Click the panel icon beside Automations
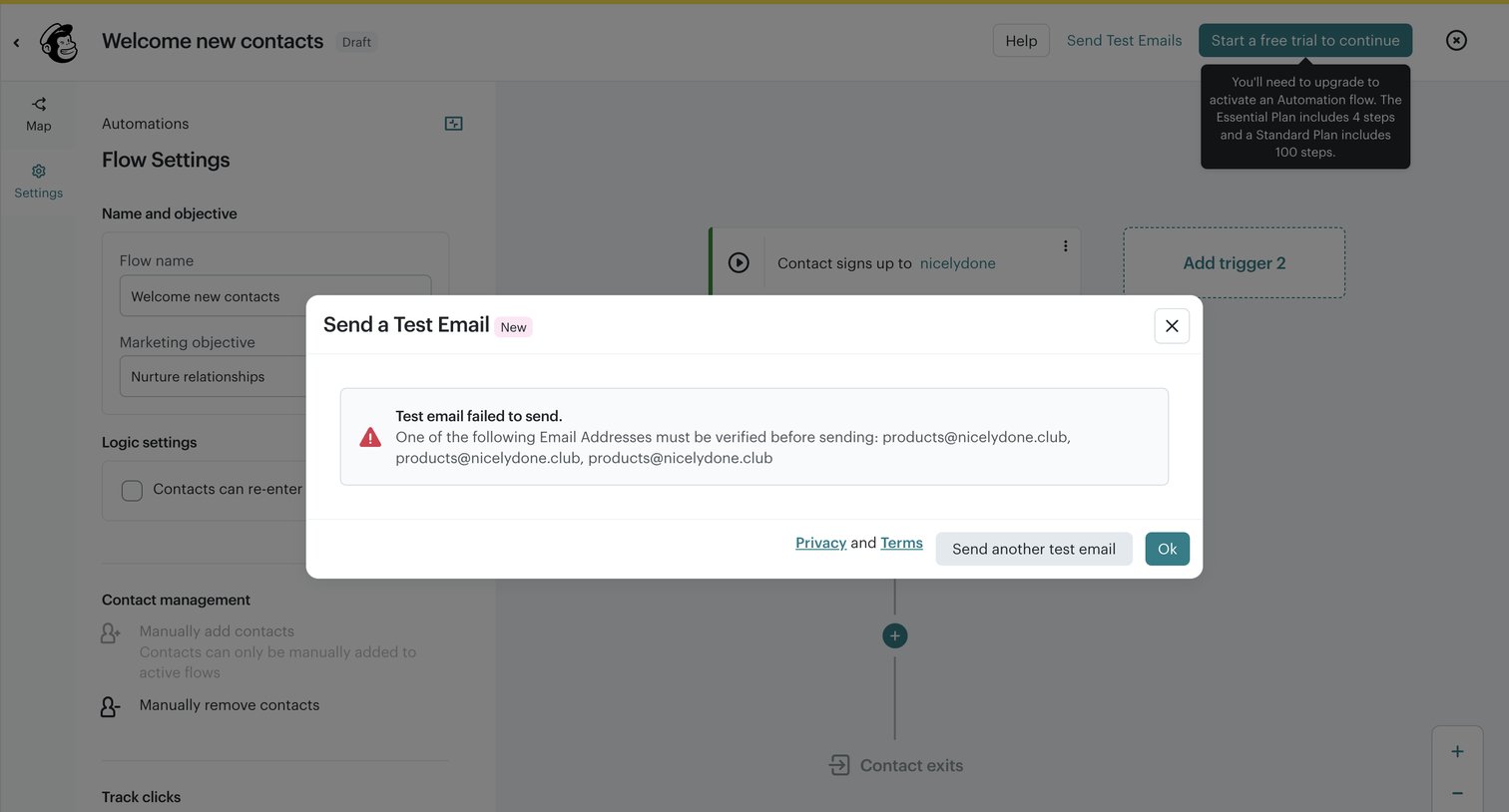Viewport: 1509px width, 812px height. click(453, 124)
